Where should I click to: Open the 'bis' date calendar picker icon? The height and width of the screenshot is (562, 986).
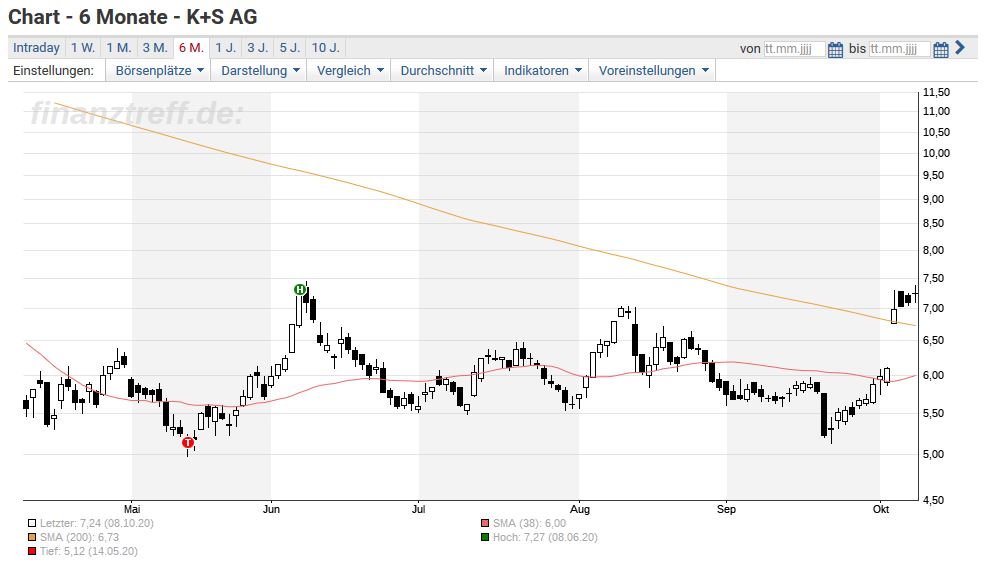[940, 49]
